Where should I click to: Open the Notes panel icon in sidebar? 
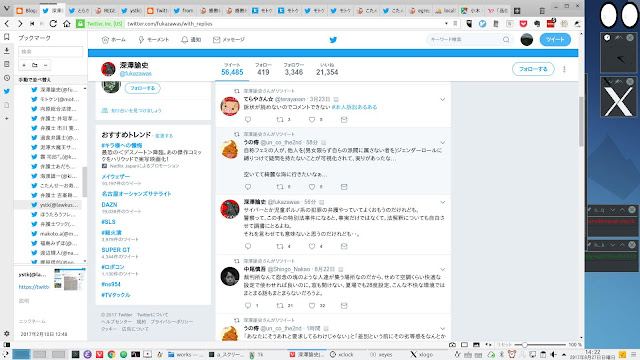7,64
